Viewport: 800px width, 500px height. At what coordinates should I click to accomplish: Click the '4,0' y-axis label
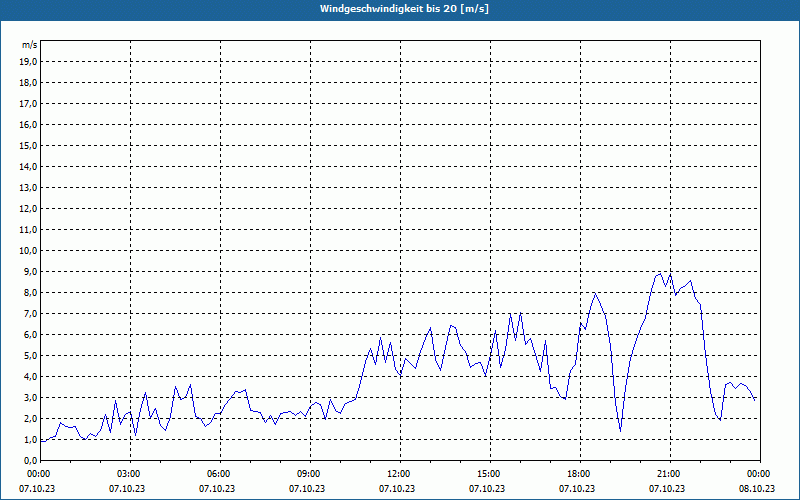pyautogui.click(x=30, y=377)
